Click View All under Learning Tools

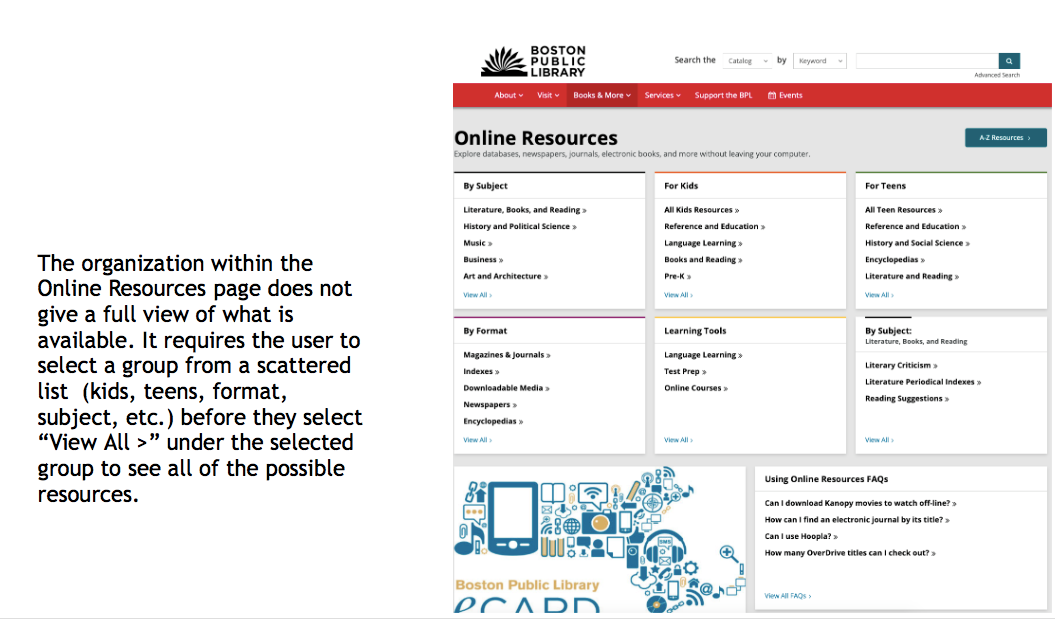tap(678, 440)
